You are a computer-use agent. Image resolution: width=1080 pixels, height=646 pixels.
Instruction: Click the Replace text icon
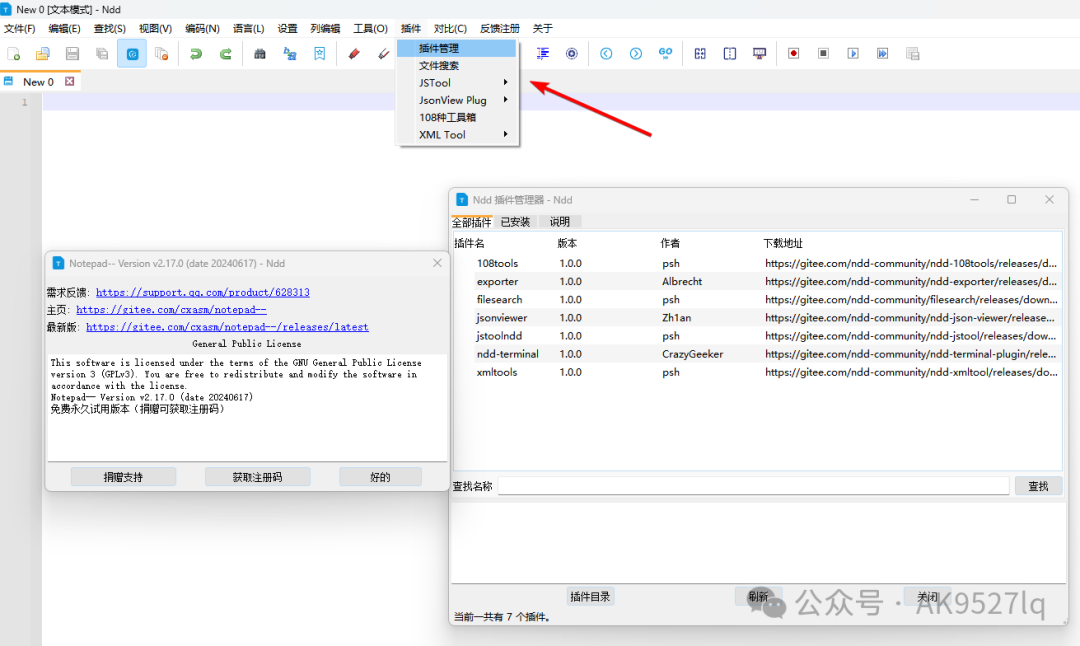click(x=290, y=54)
